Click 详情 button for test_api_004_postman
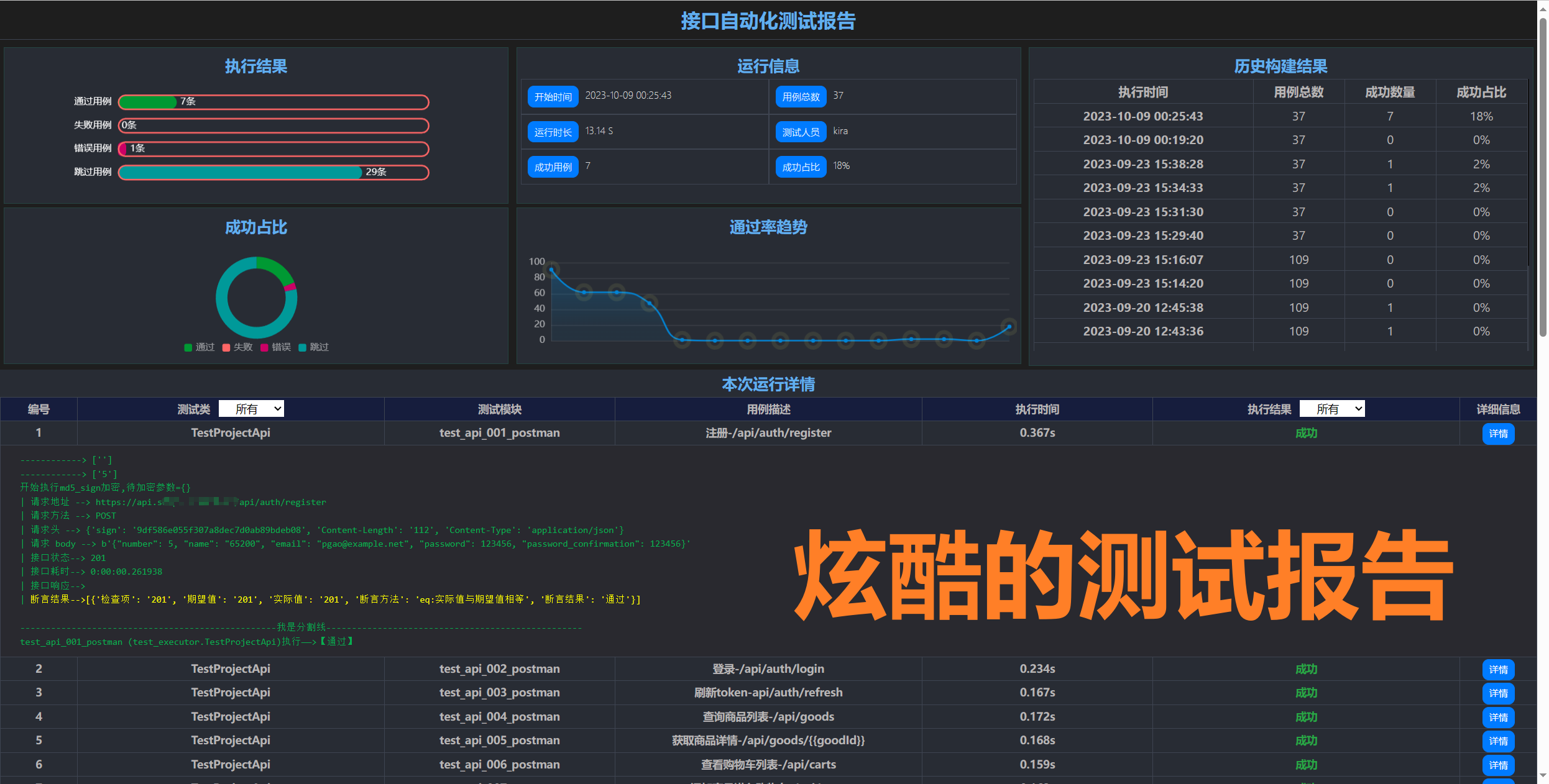The height and width of the screenshot is (784, 1549). tap(1498, 718)
